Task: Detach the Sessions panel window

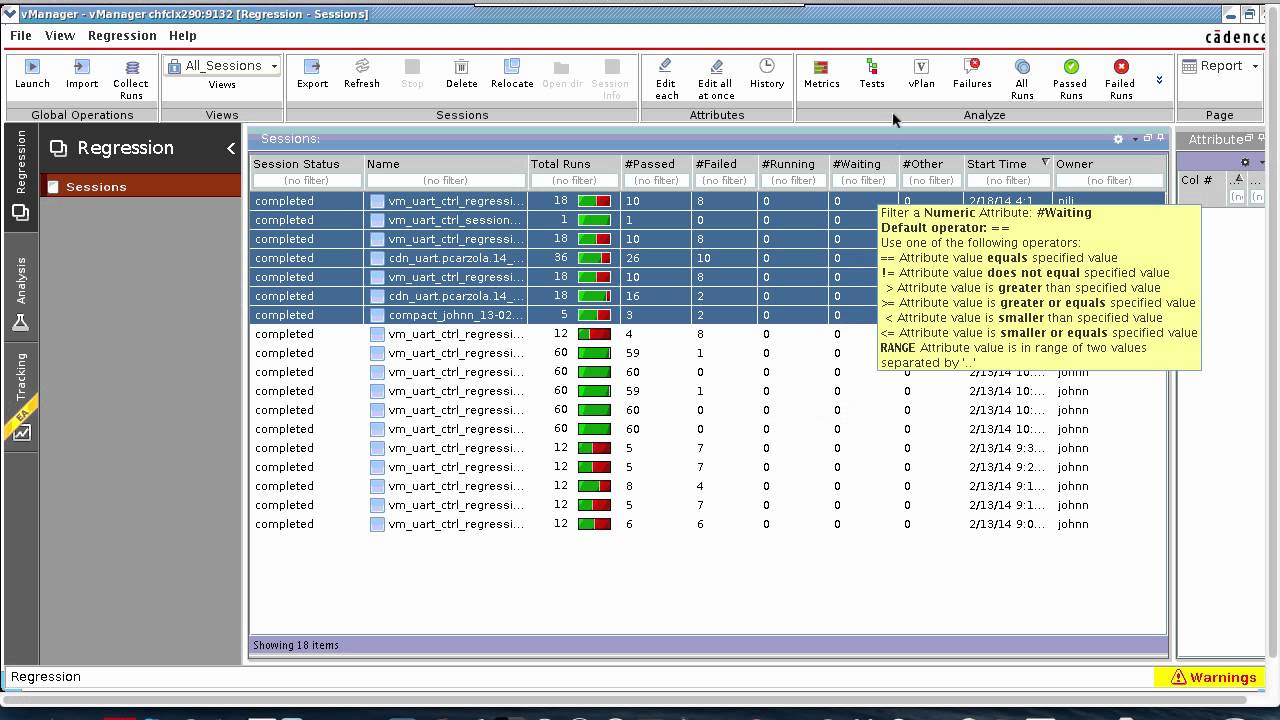Action: 1148,138
